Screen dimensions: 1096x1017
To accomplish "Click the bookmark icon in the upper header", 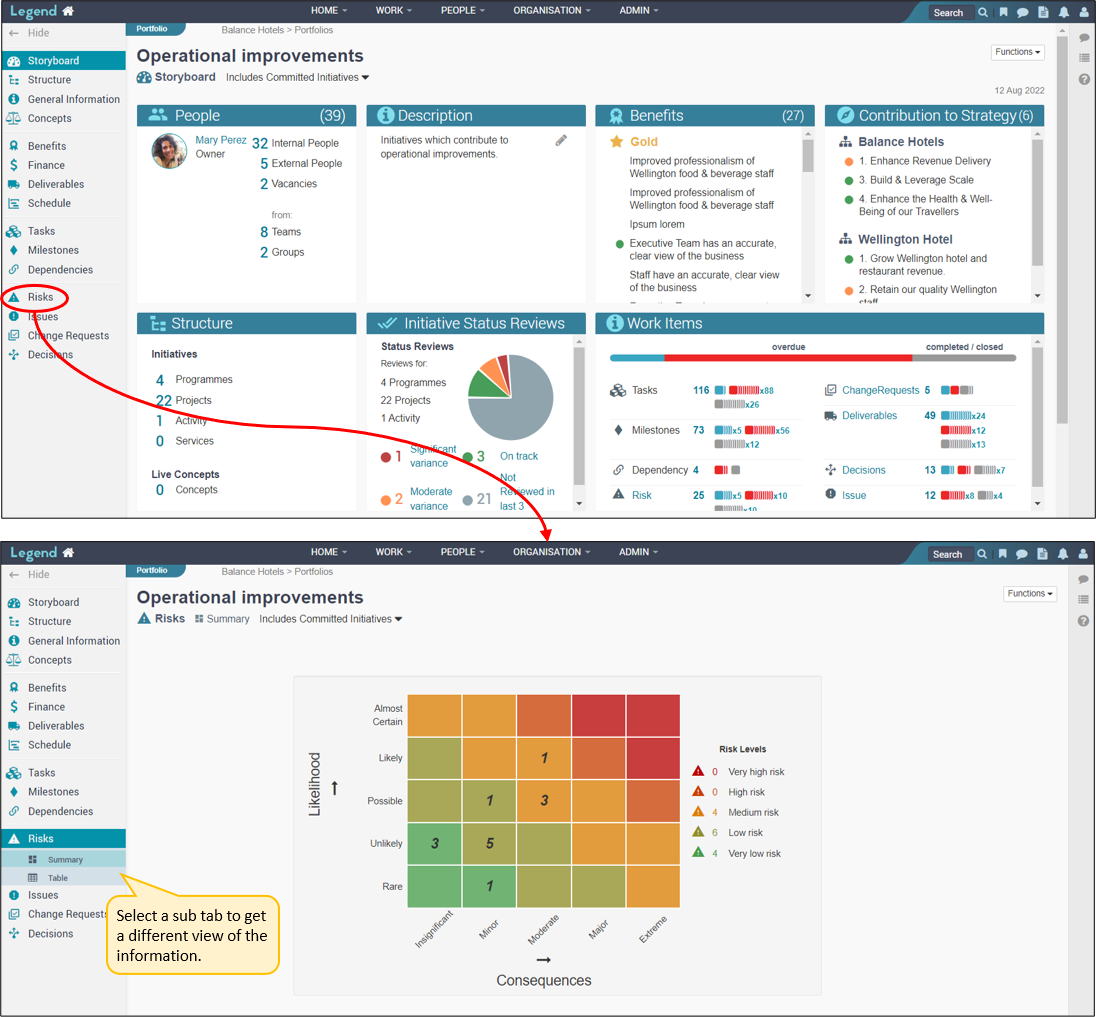I will coord(1003,12).
